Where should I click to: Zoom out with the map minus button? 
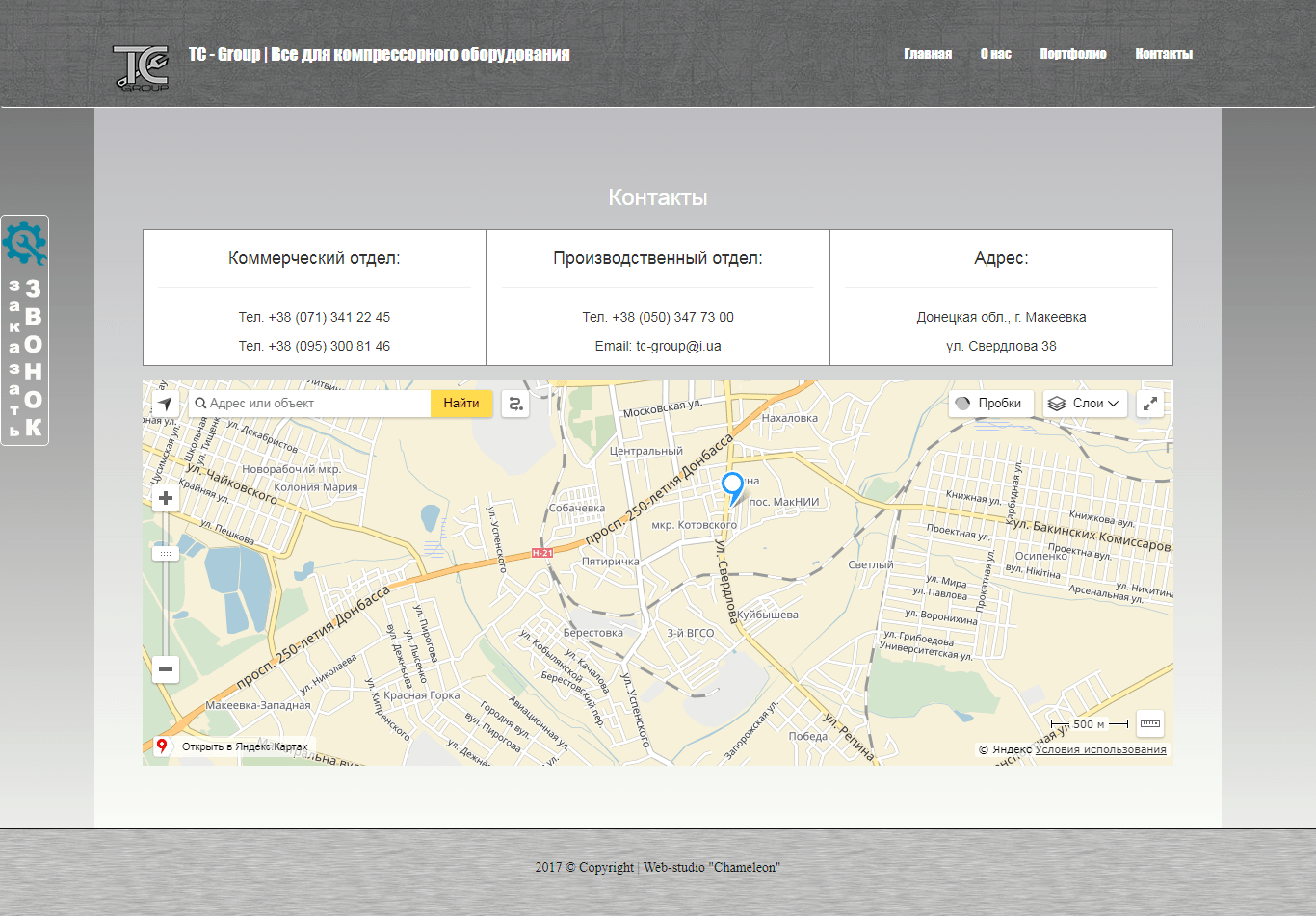pyautogui.click(x=166, y=669)
